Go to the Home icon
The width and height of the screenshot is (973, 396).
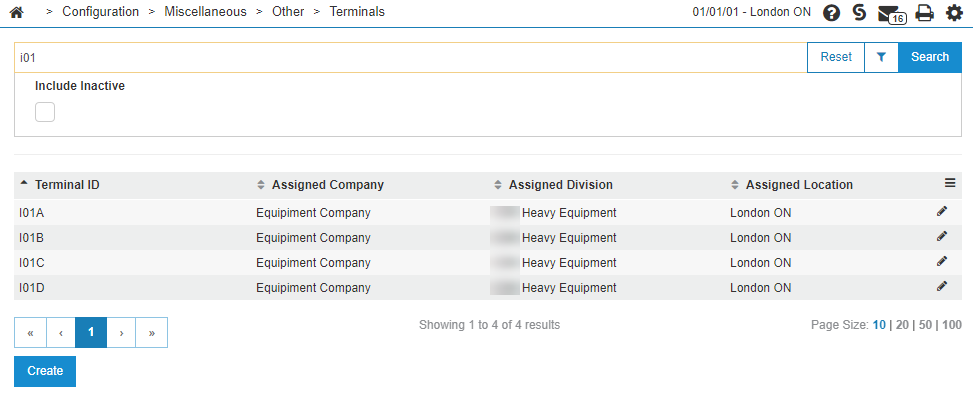click(x=17, y=12)
